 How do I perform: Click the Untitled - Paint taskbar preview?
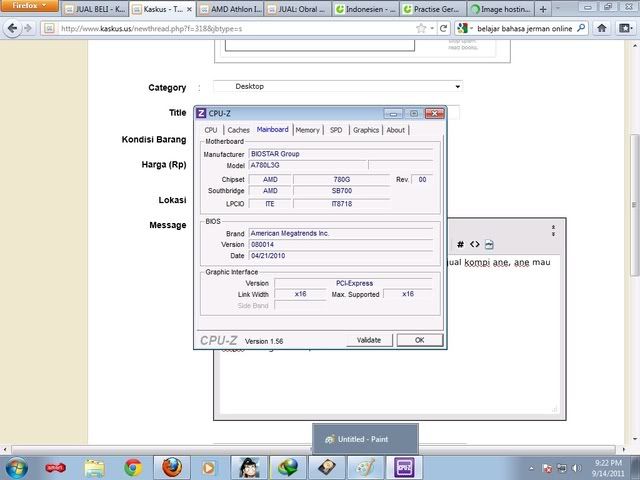(365, 439)
